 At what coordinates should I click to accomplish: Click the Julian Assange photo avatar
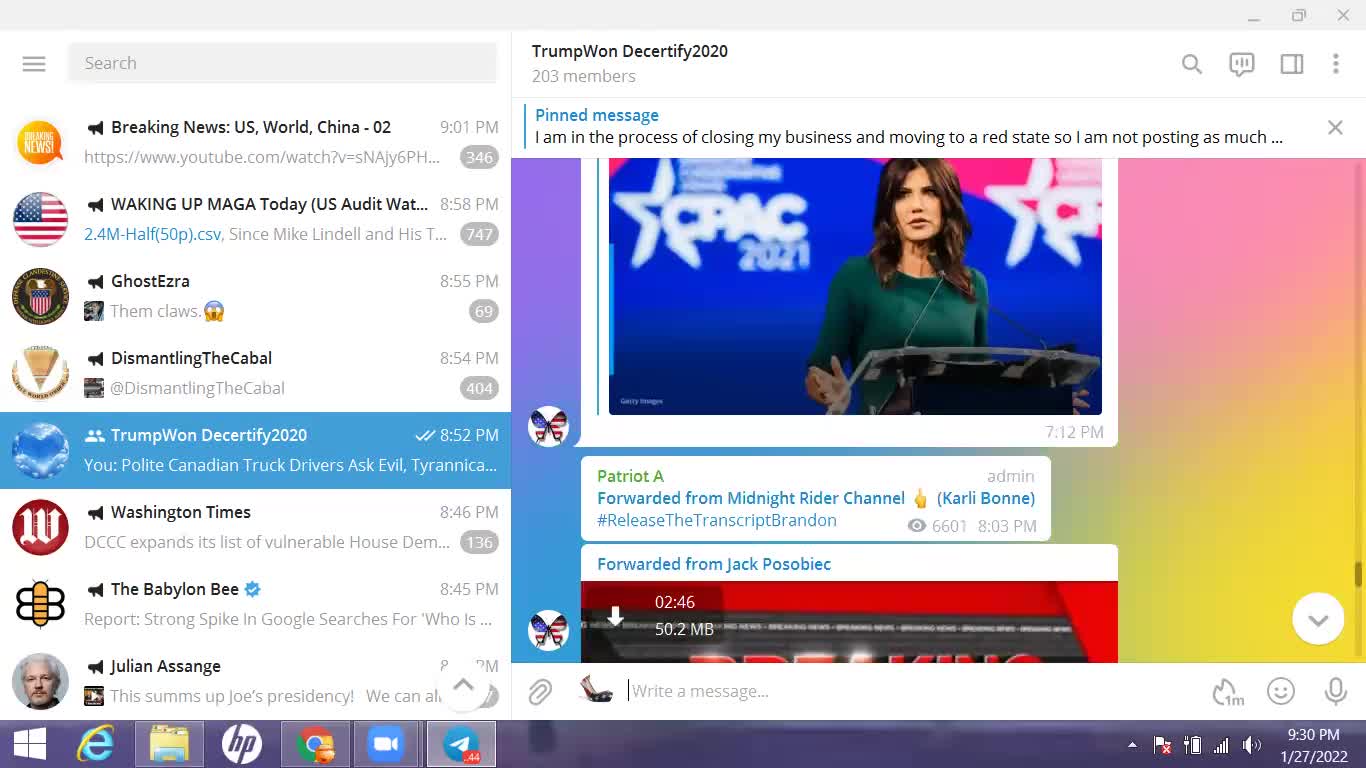40,681
